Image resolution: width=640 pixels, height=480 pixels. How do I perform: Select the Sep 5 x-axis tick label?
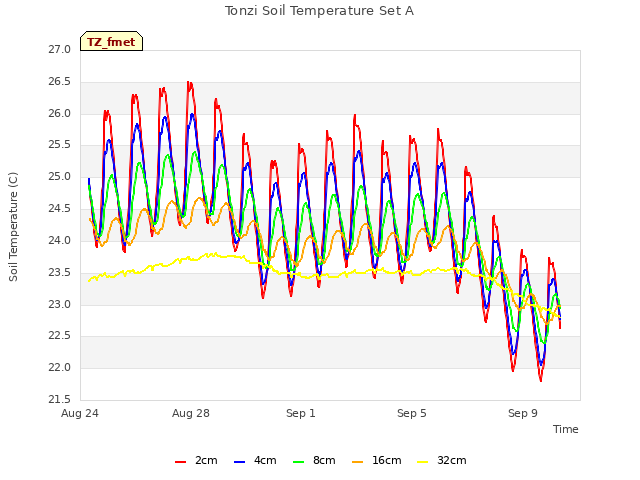412,413
